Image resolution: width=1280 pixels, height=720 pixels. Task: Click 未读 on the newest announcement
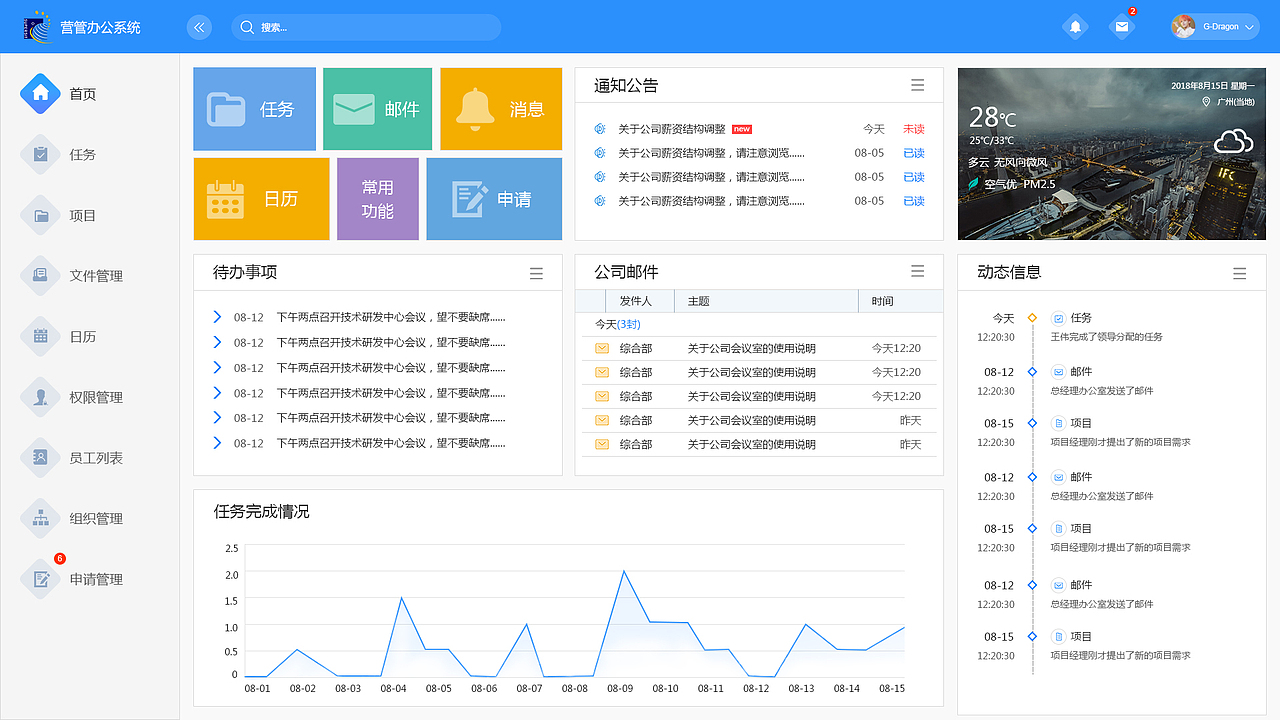pyautogui.click(x=913, y=128)
